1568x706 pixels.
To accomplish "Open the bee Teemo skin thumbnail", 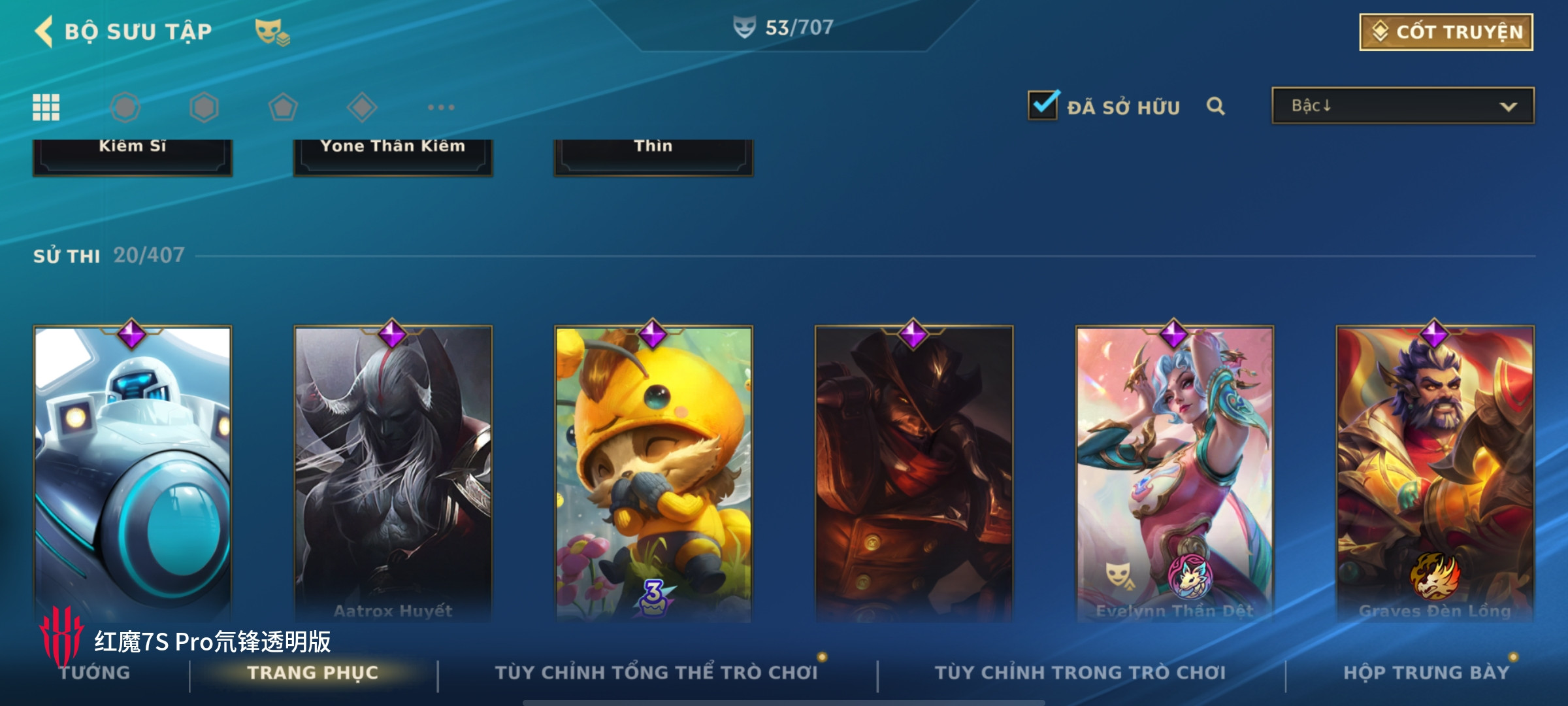I will [653, 472].
